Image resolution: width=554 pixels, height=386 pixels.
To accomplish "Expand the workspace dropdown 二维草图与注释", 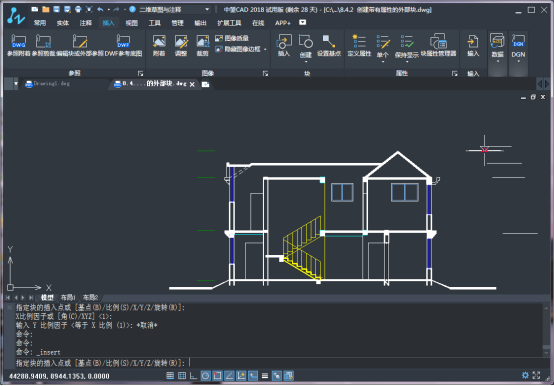I will click(207, 9).
